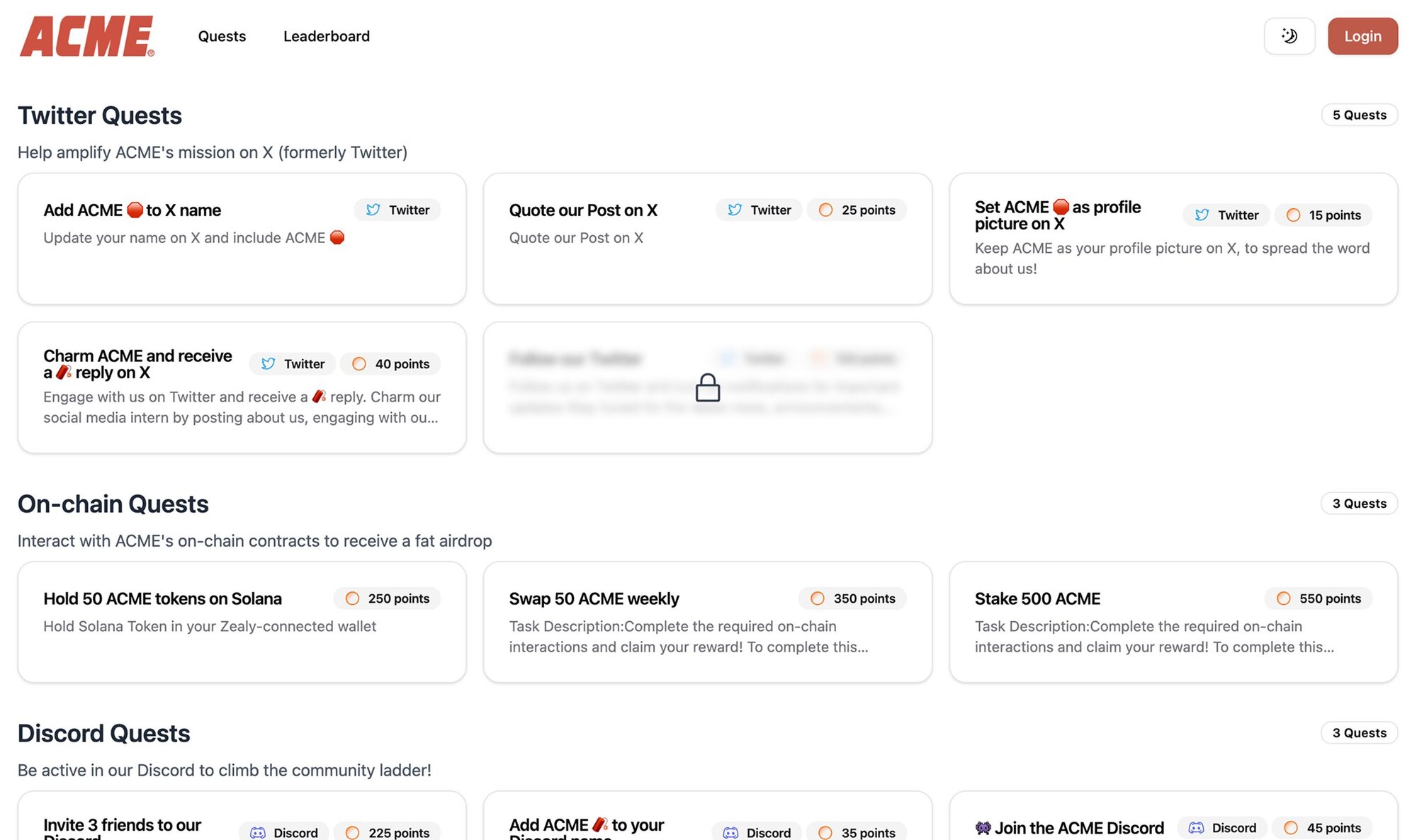
Task: Click the 3 Quests badge for On-chain Quests
Action: click(x=1358, y=504)
